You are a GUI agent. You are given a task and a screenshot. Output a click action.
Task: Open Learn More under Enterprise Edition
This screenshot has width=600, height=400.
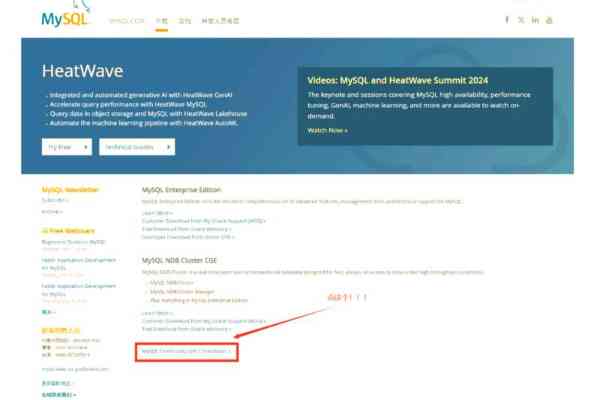pos(157,213)
